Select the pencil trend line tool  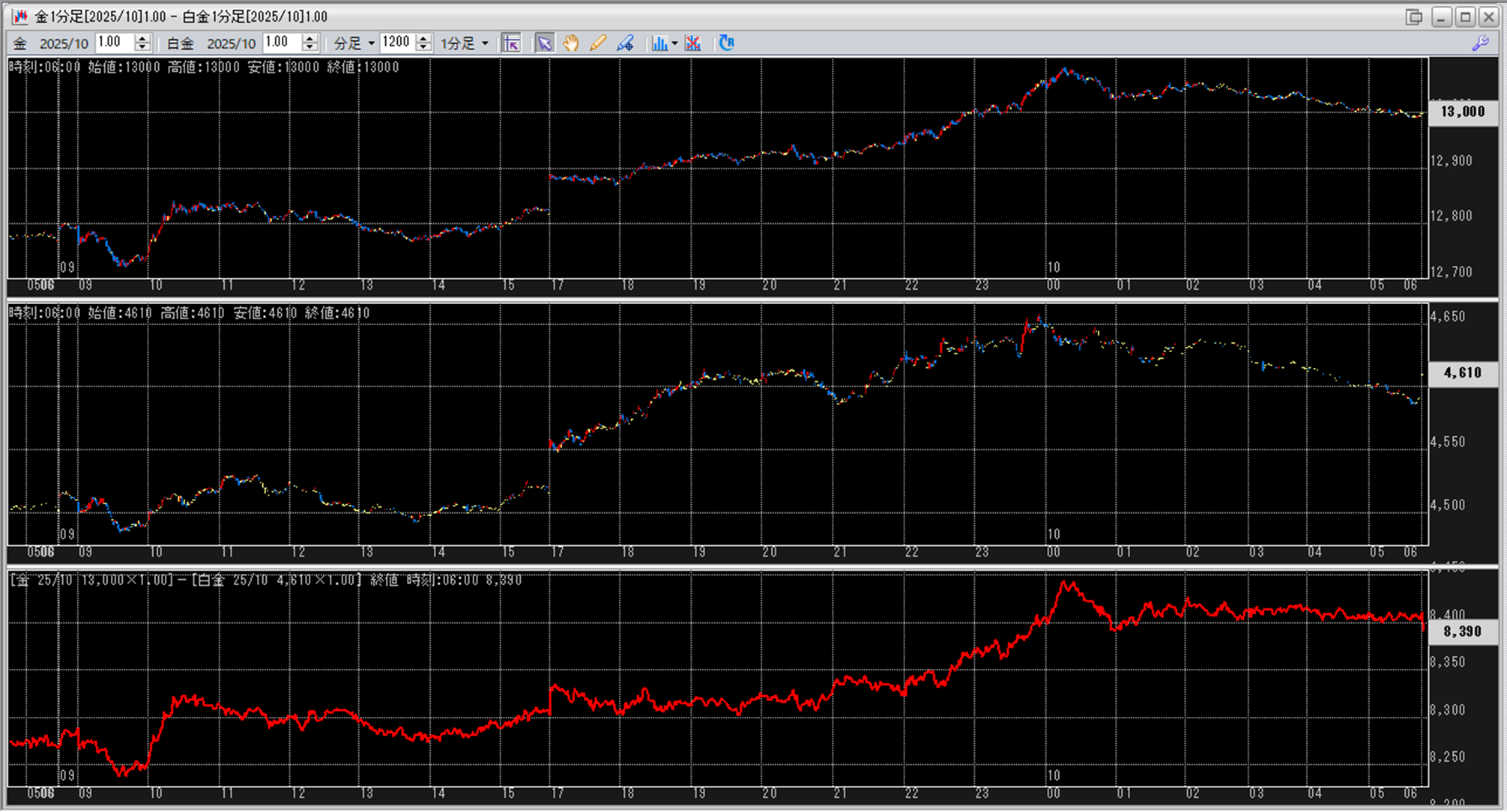[x=597, y=43]
